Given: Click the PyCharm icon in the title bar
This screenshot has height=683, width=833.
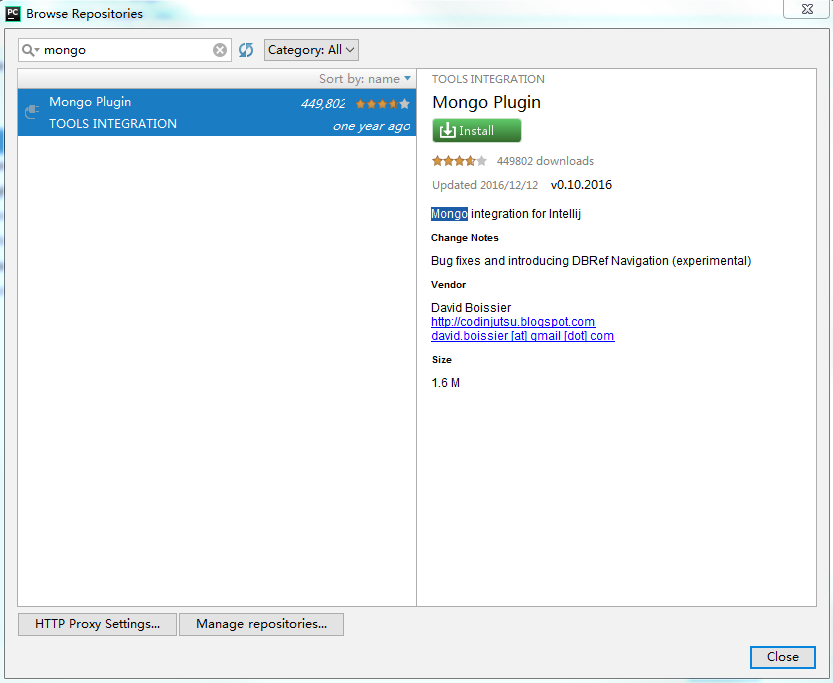Looking at the screenshot, I should (13, 13).
